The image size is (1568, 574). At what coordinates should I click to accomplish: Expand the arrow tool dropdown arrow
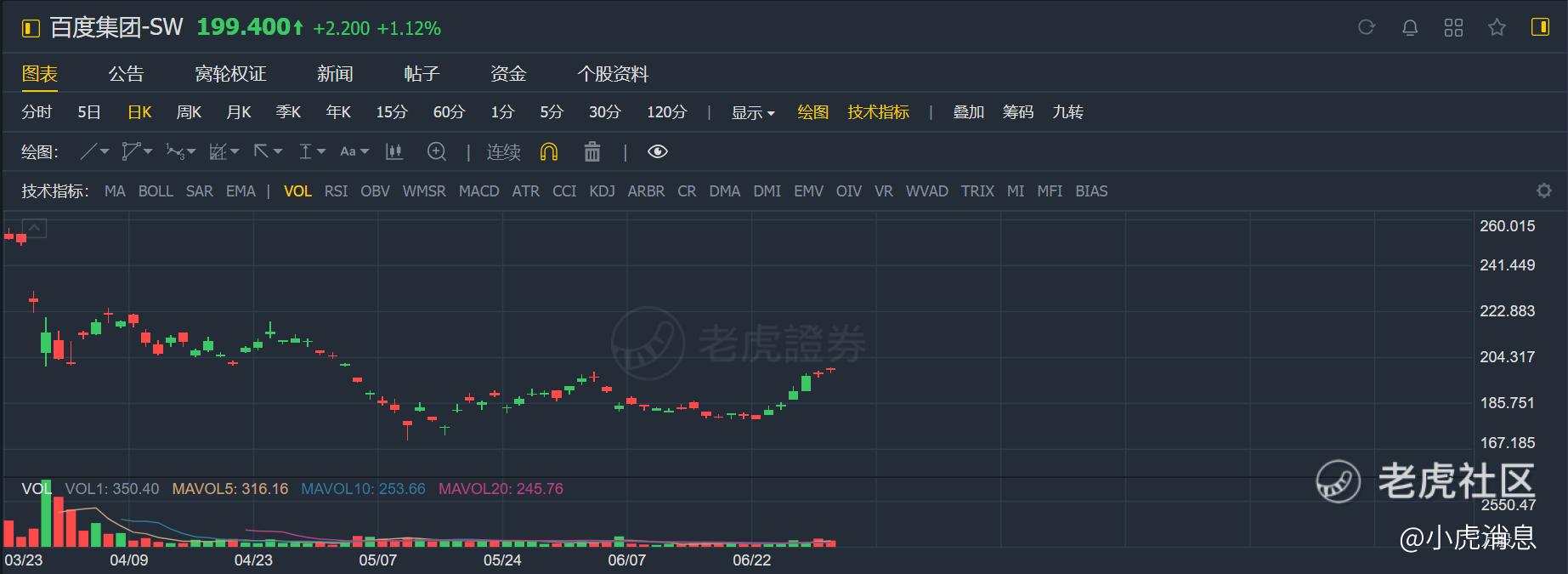click(x=278, y=151)
